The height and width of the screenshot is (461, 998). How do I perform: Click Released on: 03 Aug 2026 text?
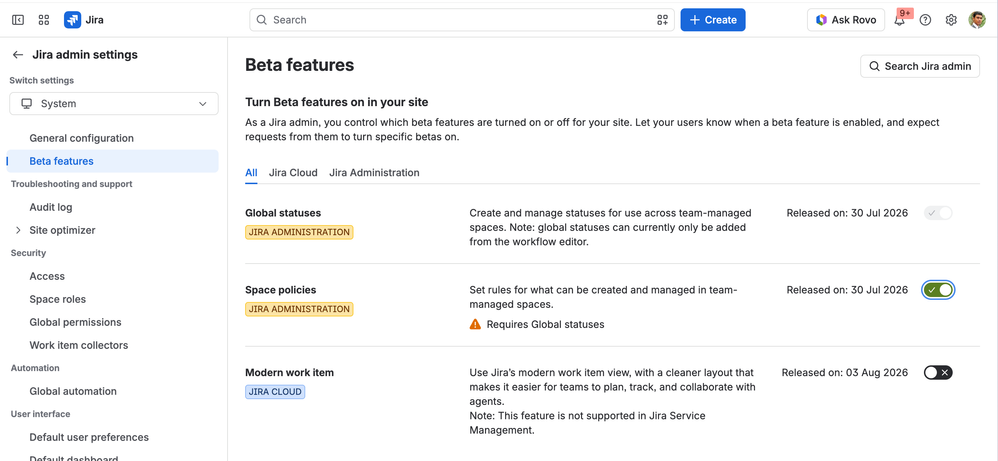coord(845,372)
